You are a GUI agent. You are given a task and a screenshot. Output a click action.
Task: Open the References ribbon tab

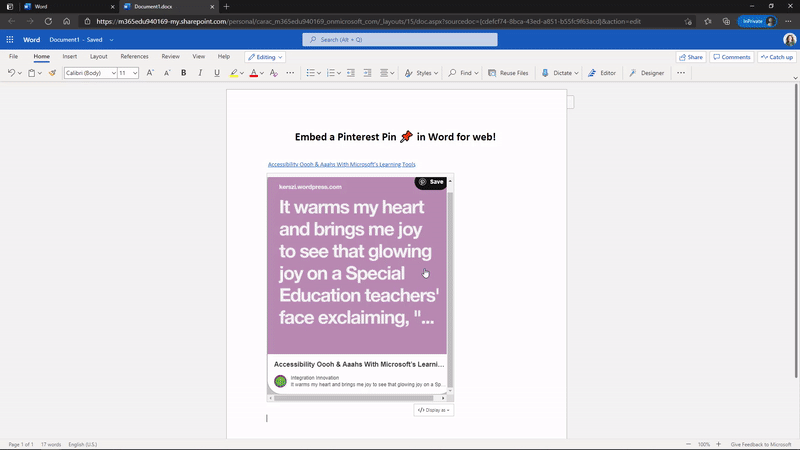(134, 57)
